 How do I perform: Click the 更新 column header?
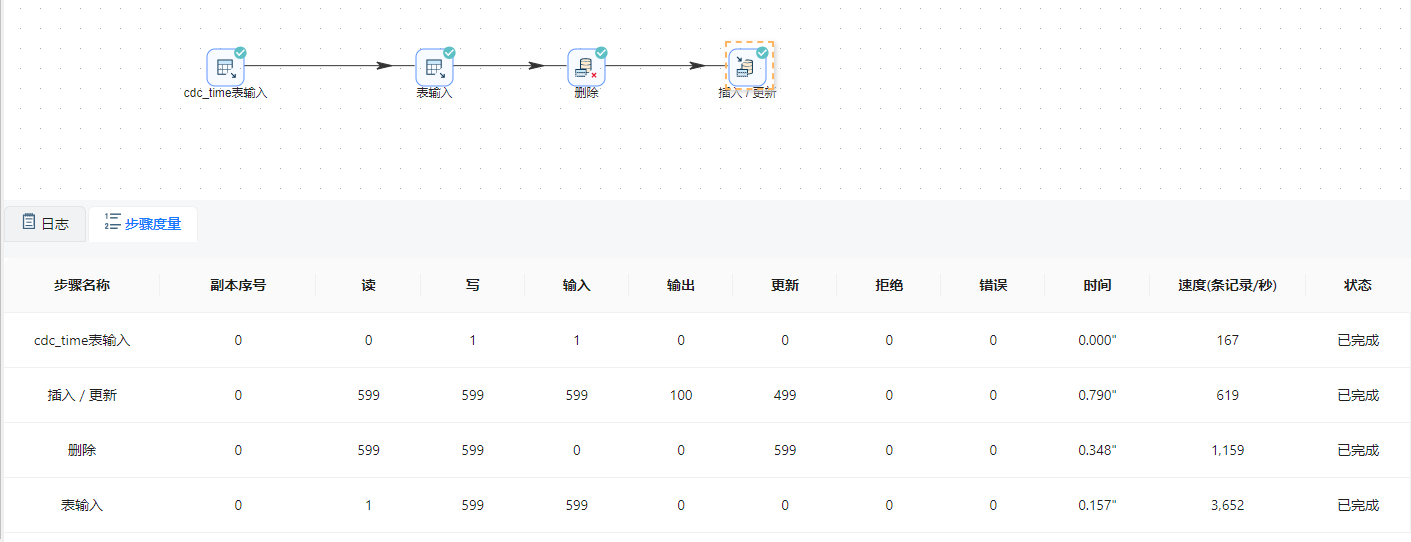[785, 285]
